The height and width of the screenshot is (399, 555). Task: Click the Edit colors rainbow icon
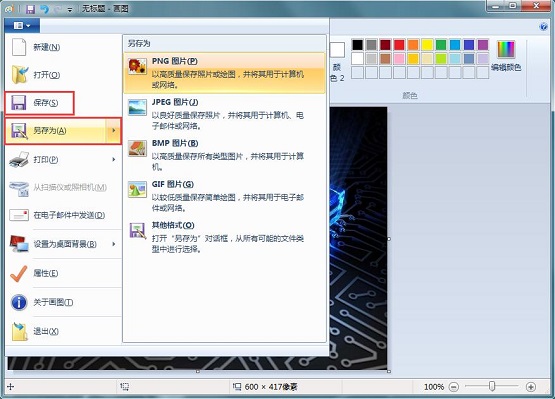tap(506, 49)
